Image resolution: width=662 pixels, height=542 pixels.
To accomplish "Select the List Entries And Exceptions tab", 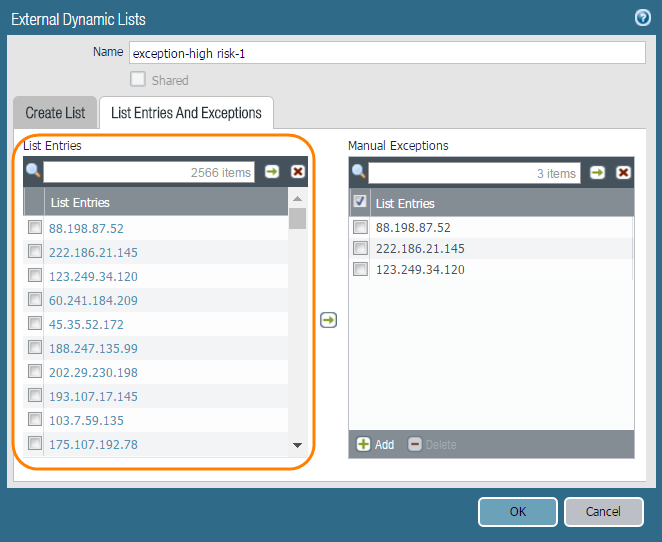I will [186, 113].
